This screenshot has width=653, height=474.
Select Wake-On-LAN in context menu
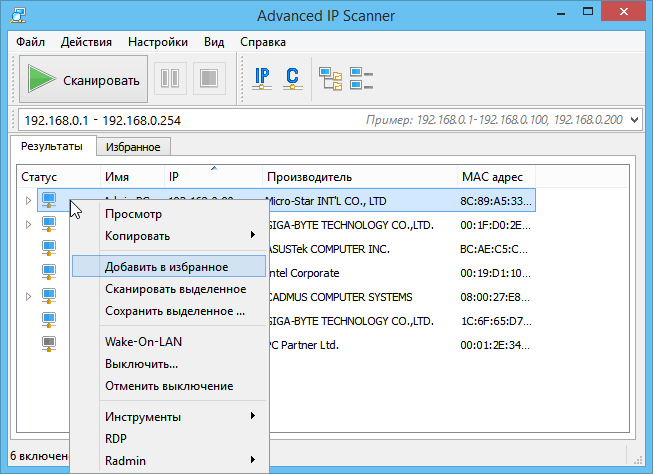click(143, 341)
